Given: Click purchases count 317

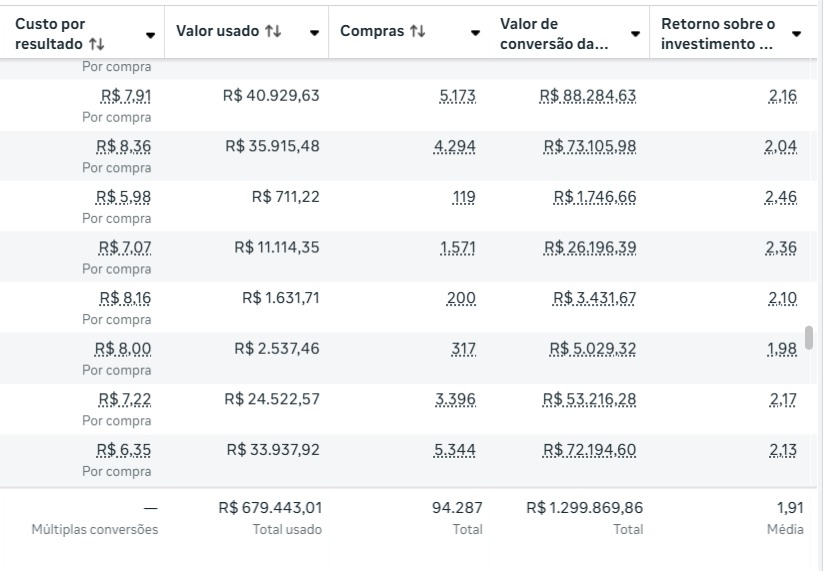Looking at the screenshot, I should 463,348.
